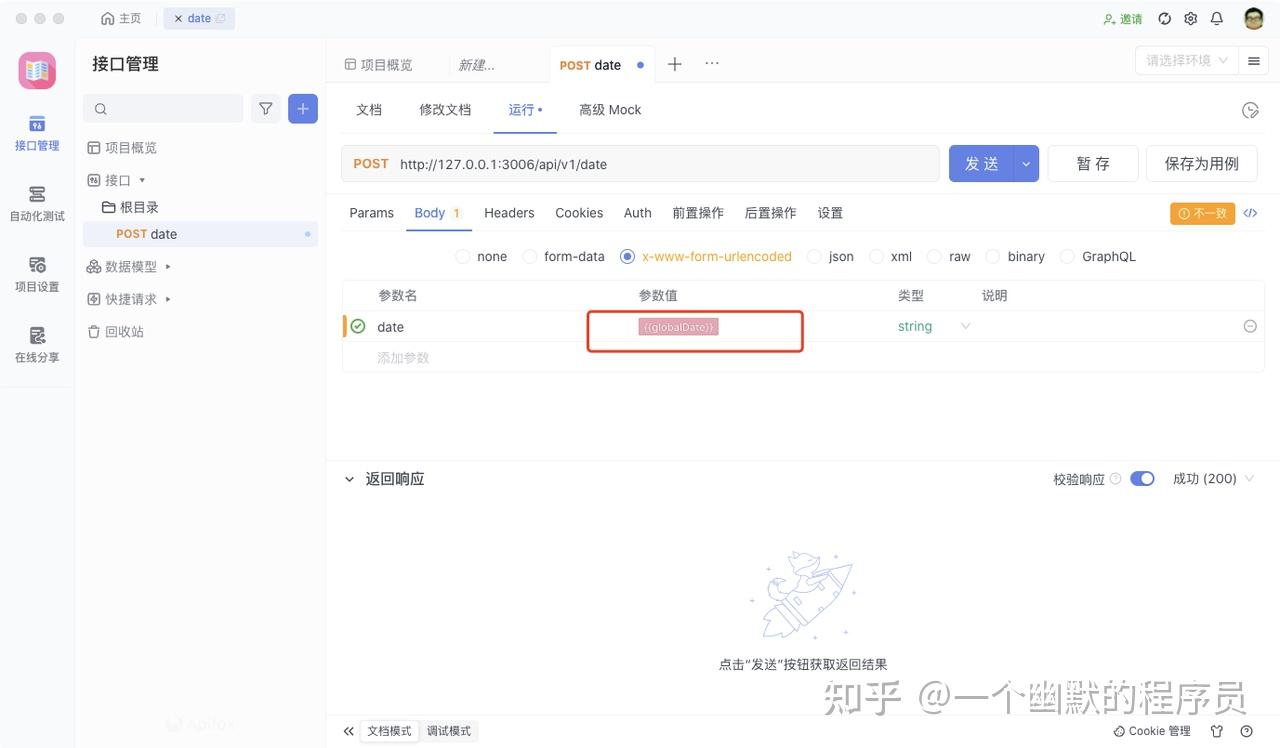Click the 保存为用例 button
The width and height of the screenshot is (1280, 748).
coord(1201,162)
